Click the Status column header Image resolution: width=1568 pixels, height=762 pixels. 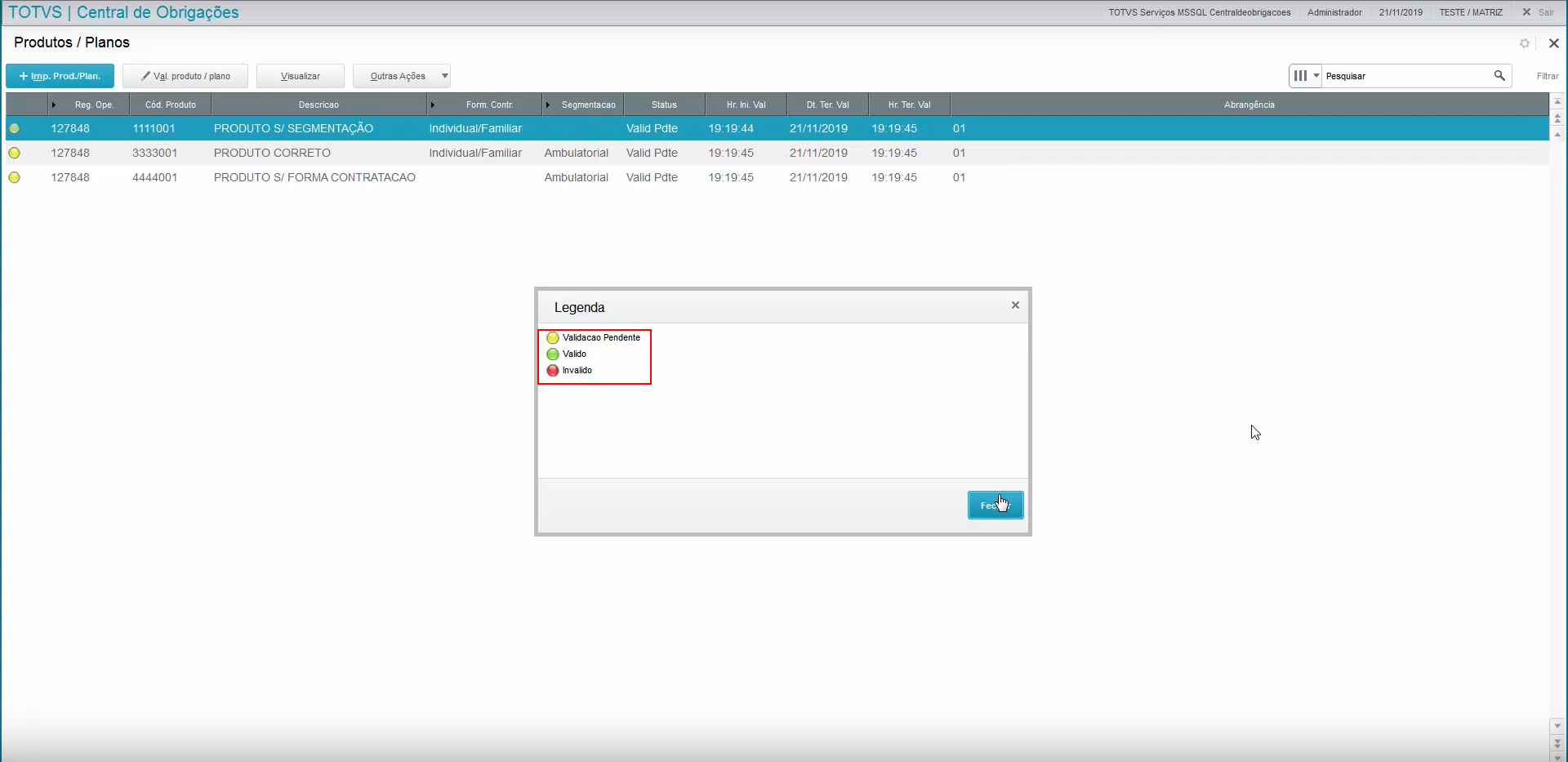[664, 105]
